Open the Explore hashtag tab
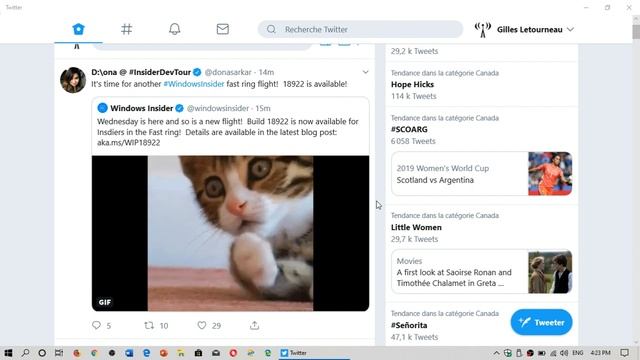The image size is (640, 360). click(x=127, y=29)
